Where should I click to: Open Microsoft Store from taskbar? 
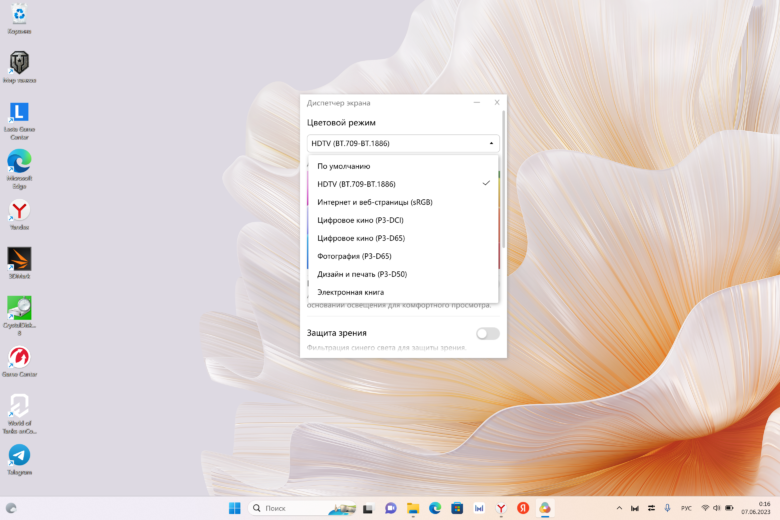point(457,508)
